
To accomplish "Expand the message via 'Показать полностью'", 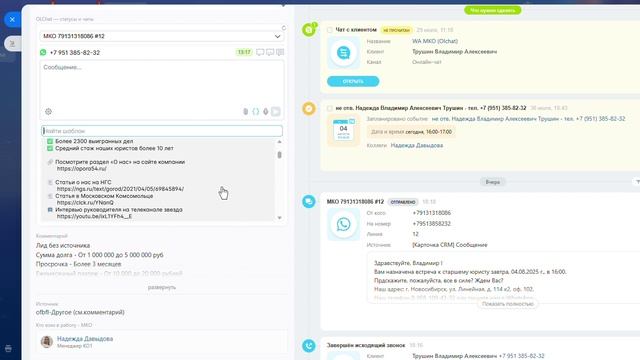I will pos(507,304).
